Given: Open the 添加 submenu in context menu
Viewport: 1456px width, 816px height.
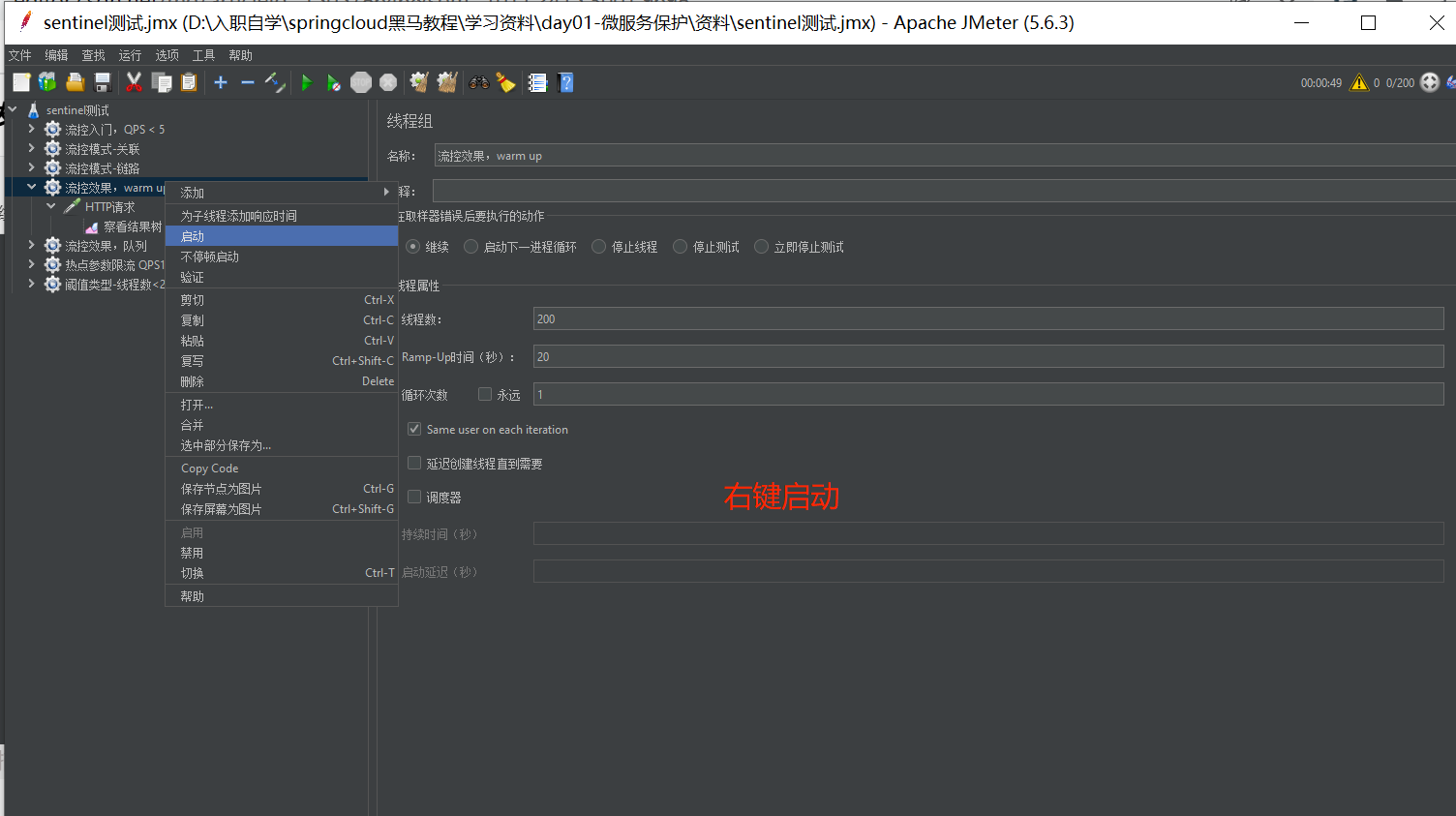Looking at the screenshot, I should (x=282, y=193).
